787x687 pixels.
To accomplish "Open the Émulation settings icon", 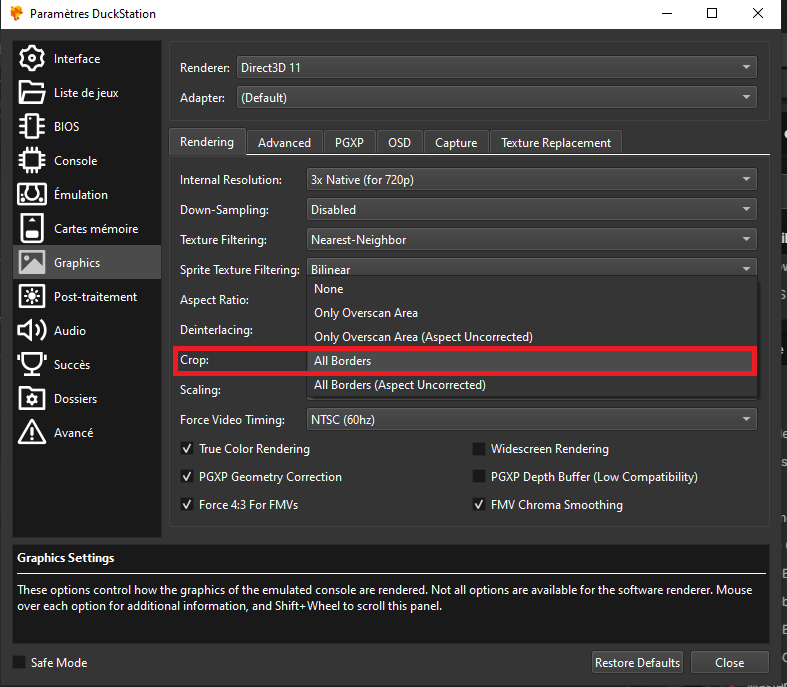I will [32, 195].
